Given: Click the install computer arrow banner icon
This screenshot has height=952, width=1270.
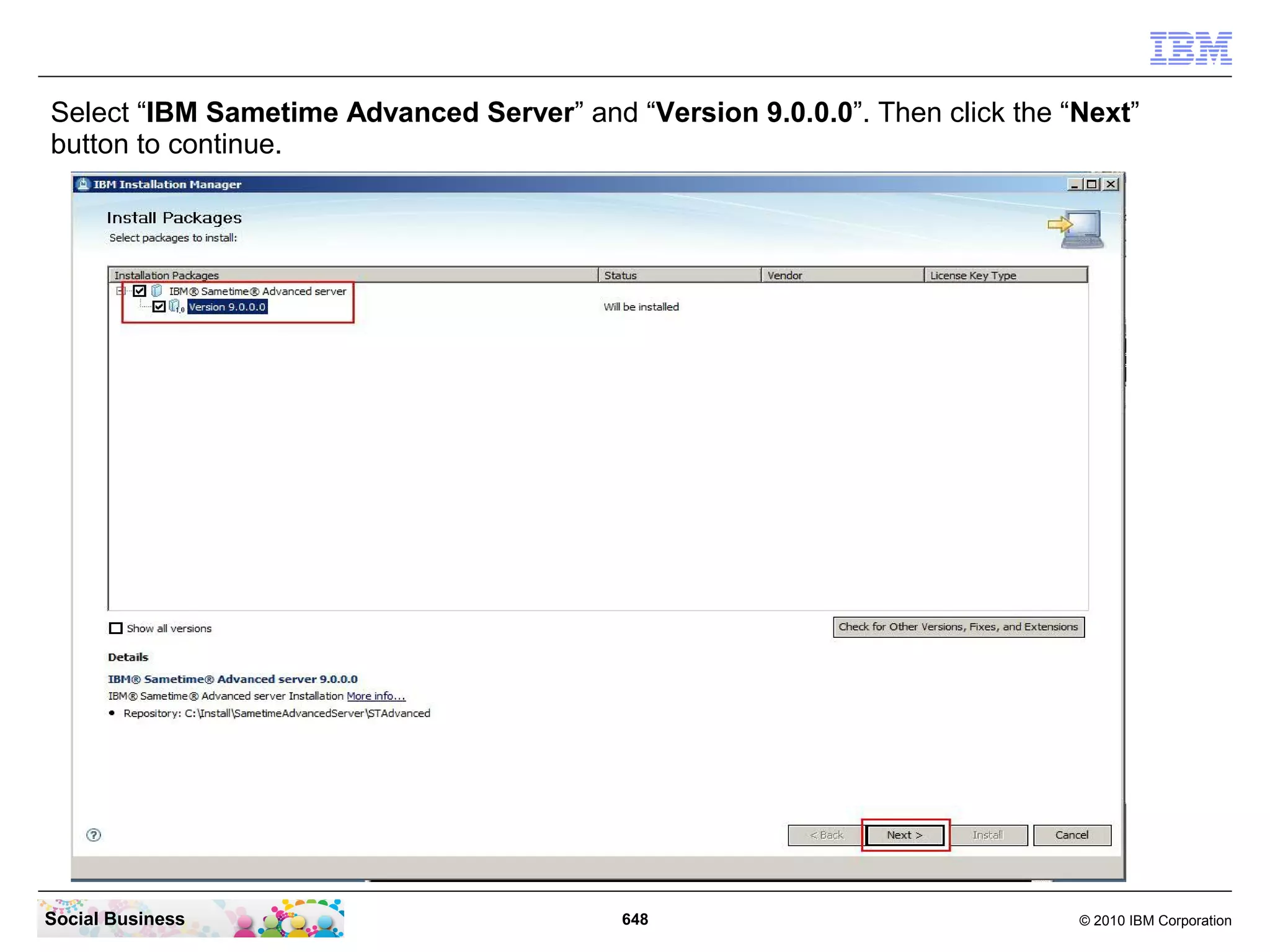Looking at the screenshot, I should click(x=1077, y=229).
